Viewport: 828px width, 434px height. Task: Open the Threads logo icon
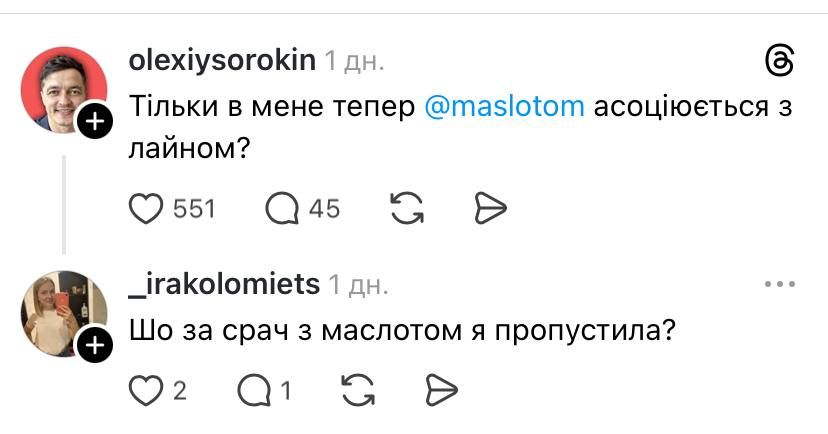click(x=778, y=63)
